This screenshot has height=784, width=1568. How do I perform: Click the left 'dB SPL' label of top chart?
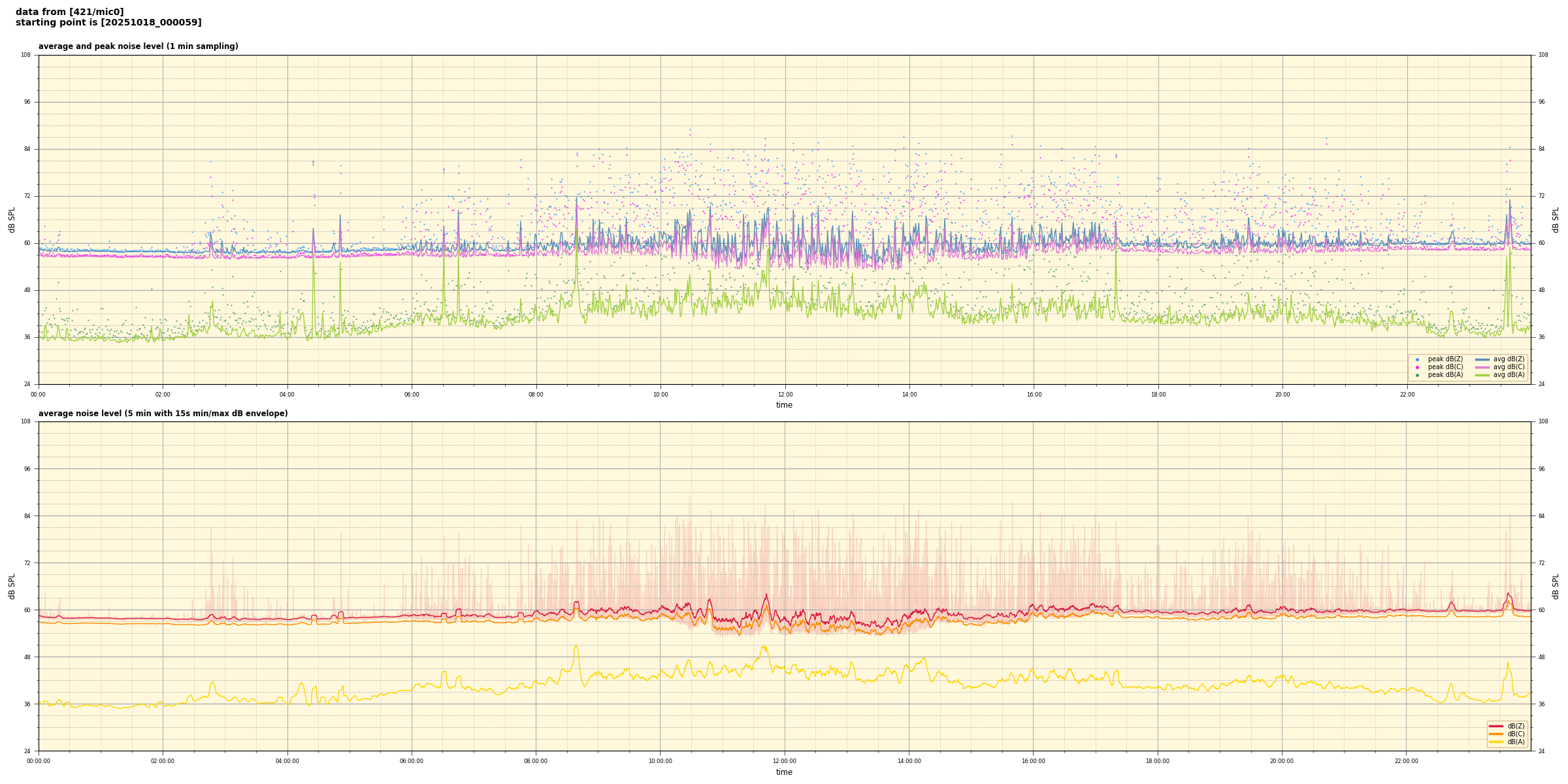[12, 220]
